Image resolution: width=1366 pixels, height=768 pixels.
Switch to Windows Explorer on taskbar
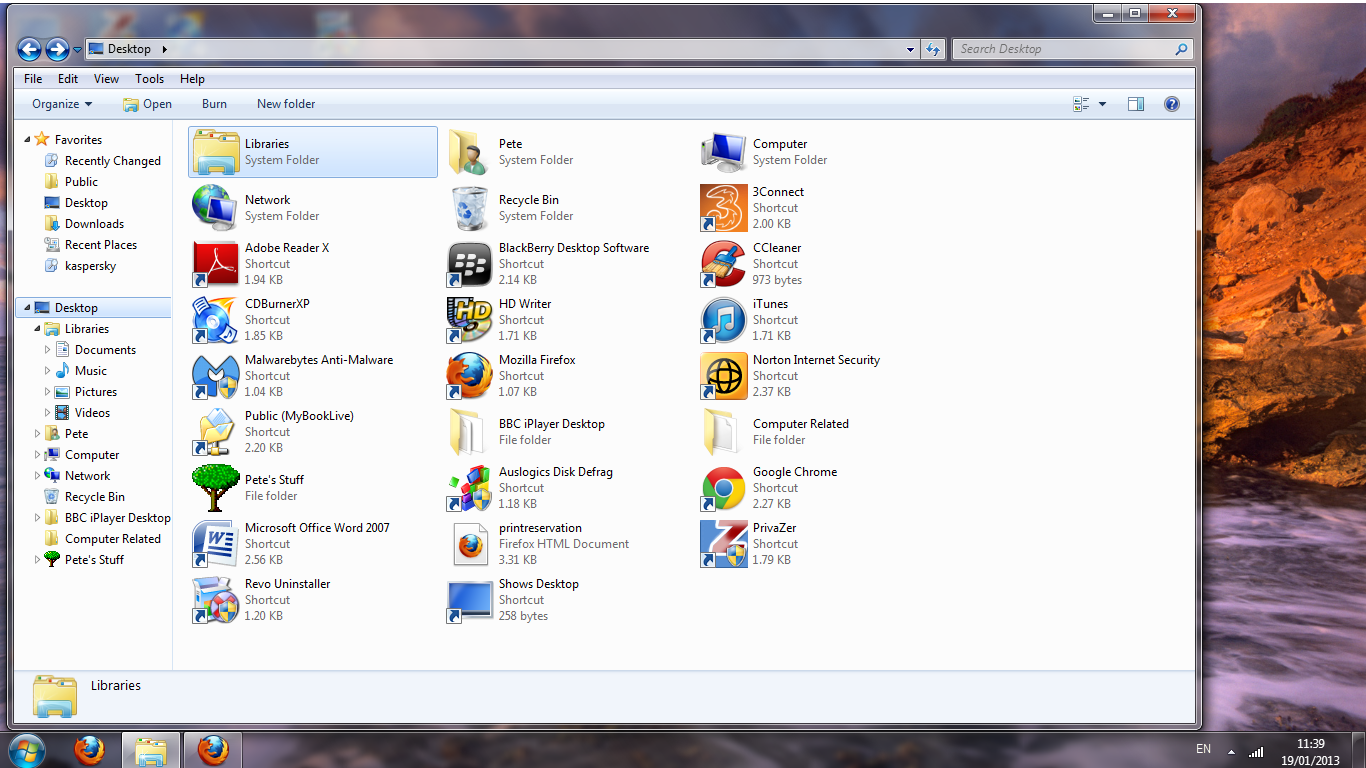[x=151, y=750]
